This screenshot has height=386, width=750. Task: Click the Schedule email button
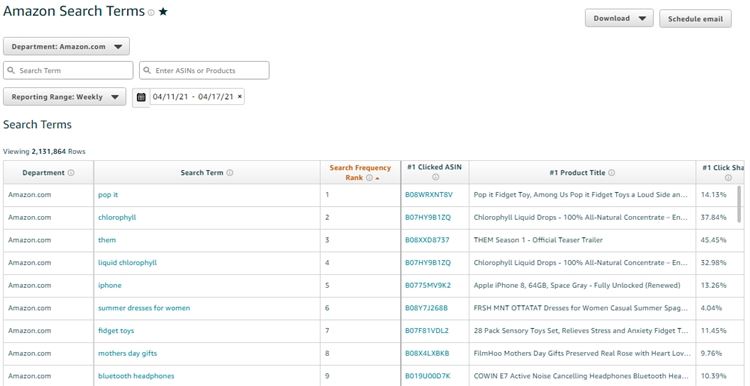pos(695,19)
